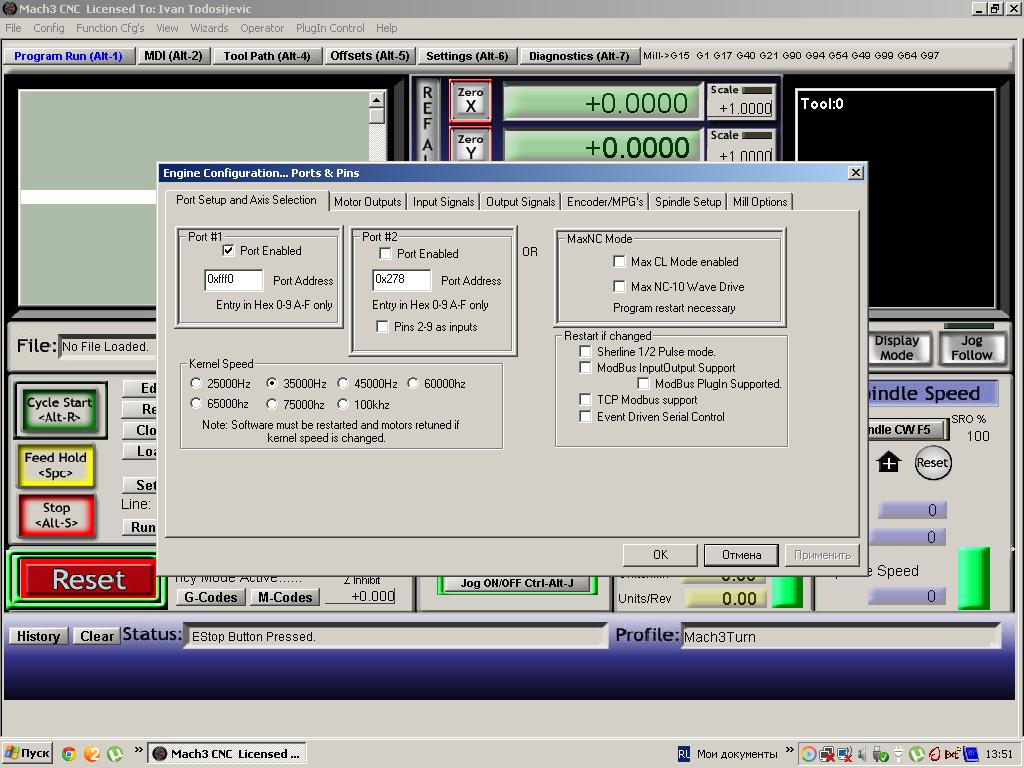Screen dimensions: 1024x768
Task: Open Chrome from the taskbar quick launch
Action: 69,754
